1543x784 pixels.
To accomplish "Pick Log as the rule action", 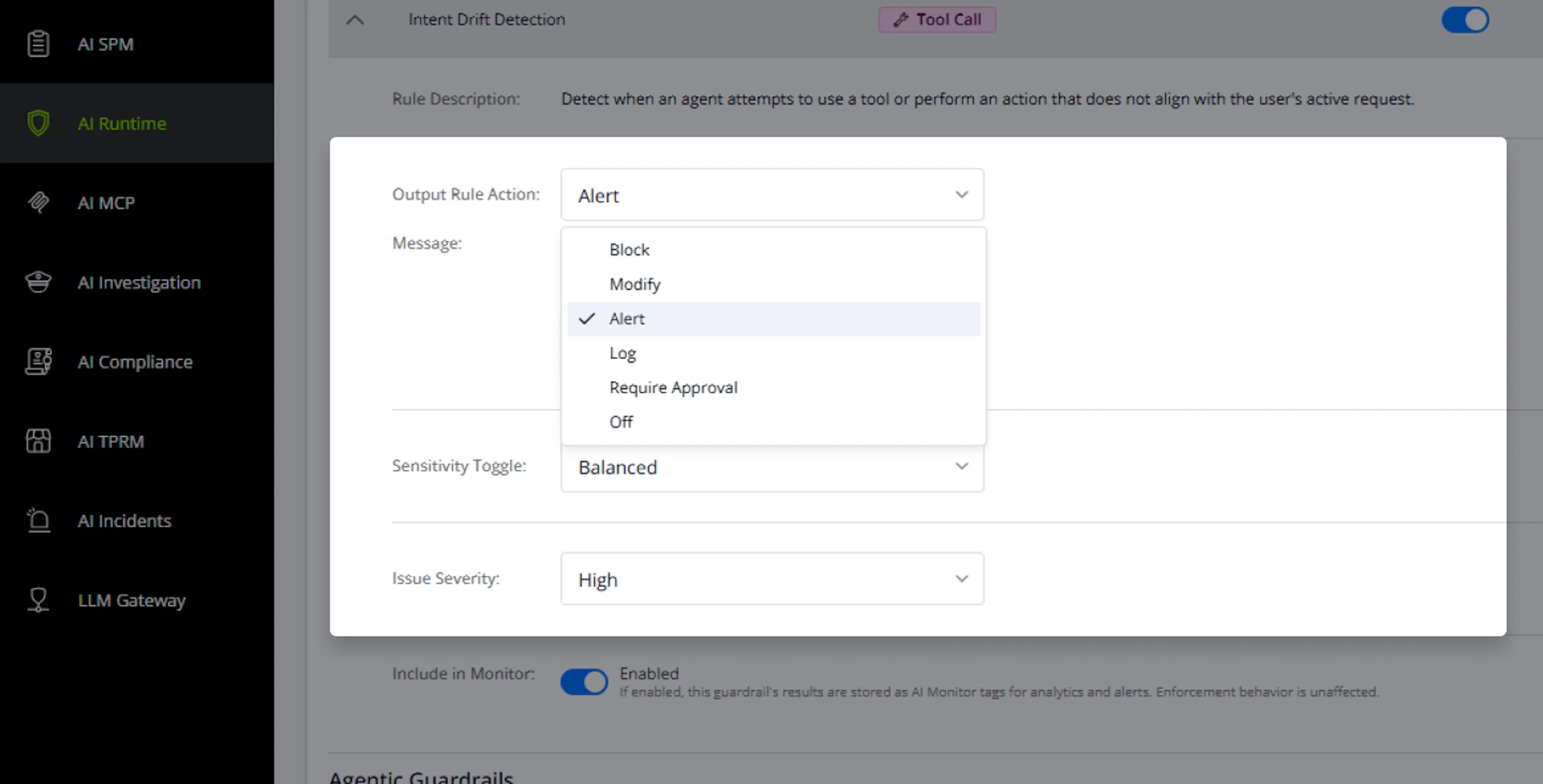I will [x=773, y=353].
